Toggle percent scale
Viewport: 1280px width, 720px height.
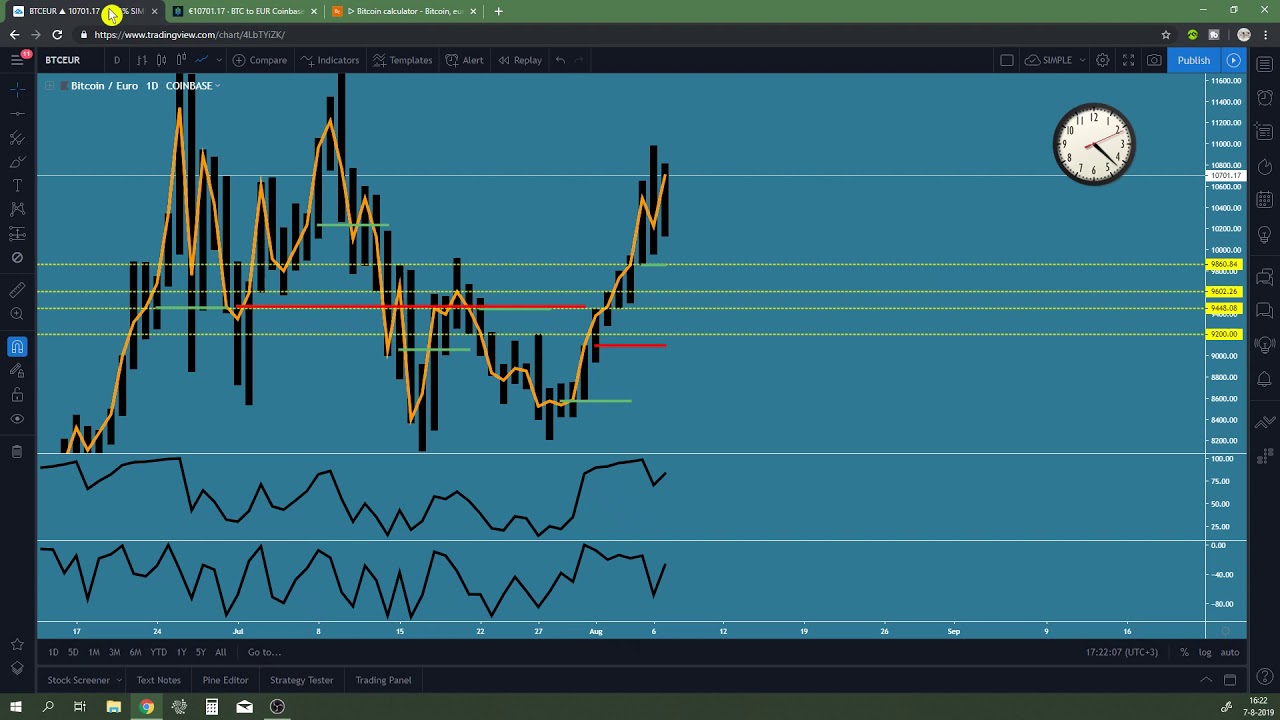click(x=1184, y=652)
